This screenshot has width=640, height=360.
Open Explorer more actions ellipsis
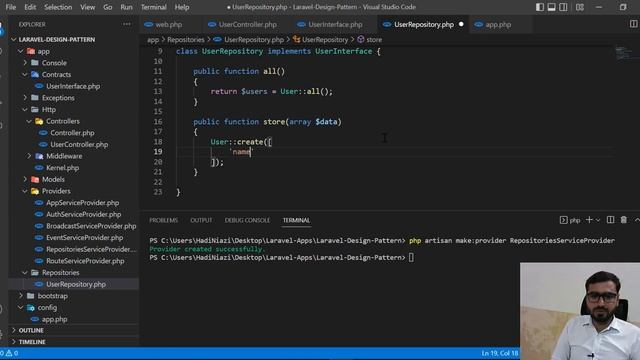[x=127, y=24]
